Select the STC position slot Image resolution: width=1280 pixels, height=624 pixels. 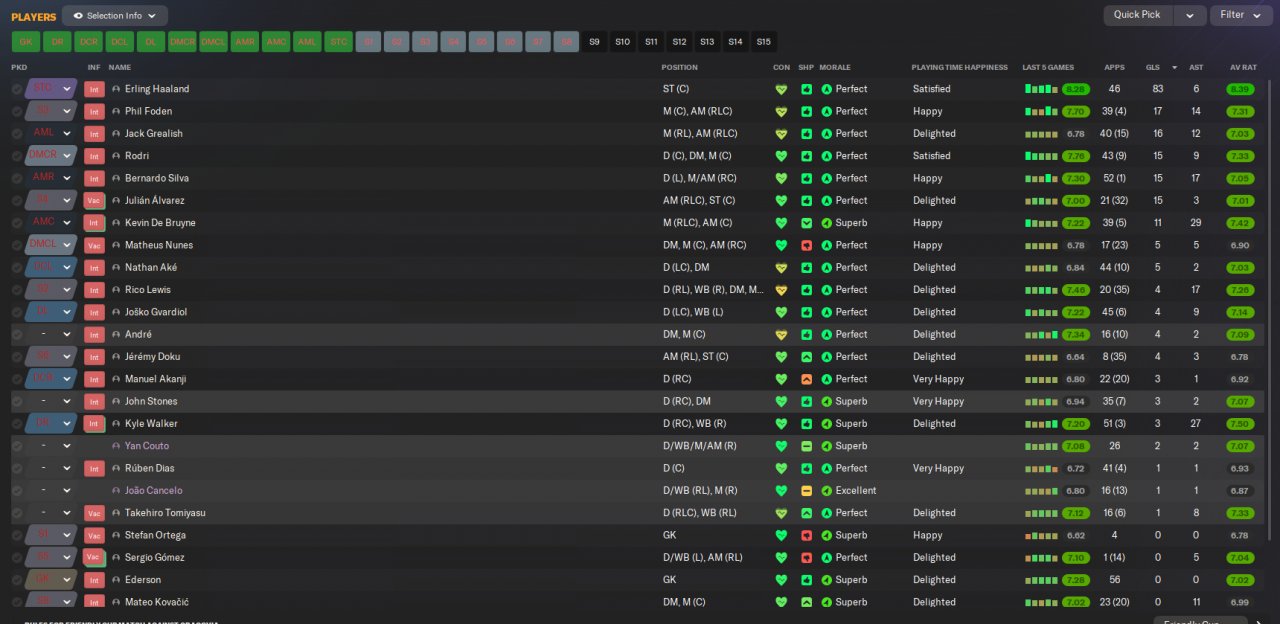(338, 42)
